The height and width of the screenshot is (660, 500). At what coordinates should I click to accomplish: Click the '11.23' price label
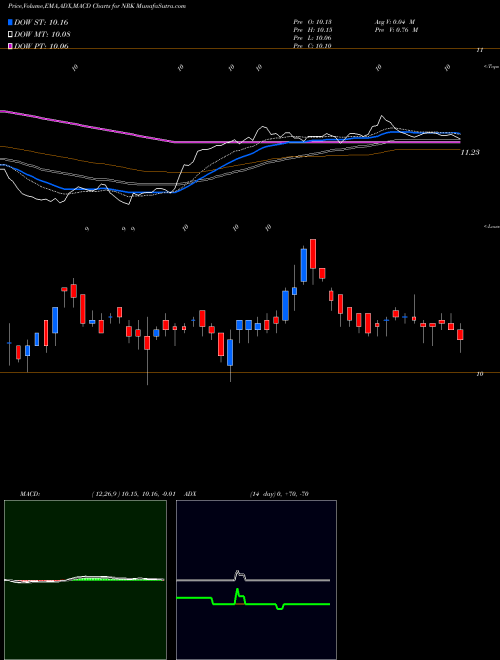pos(470,153)
